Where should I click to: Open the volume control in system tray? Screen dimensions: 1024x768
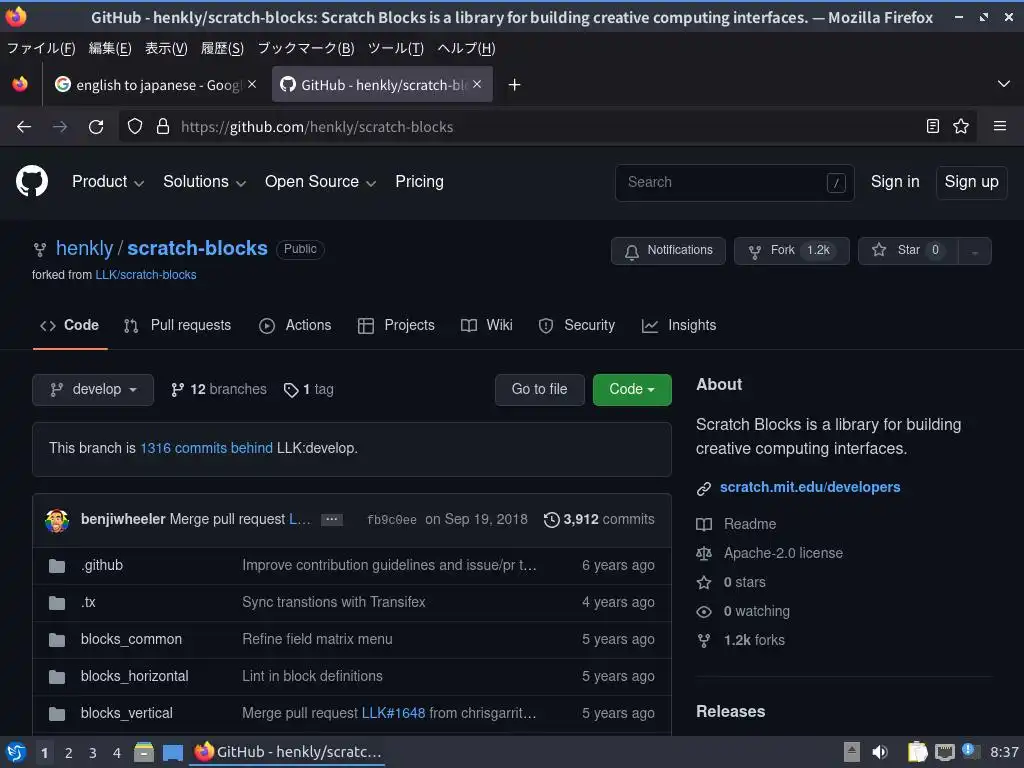(880, 752)
